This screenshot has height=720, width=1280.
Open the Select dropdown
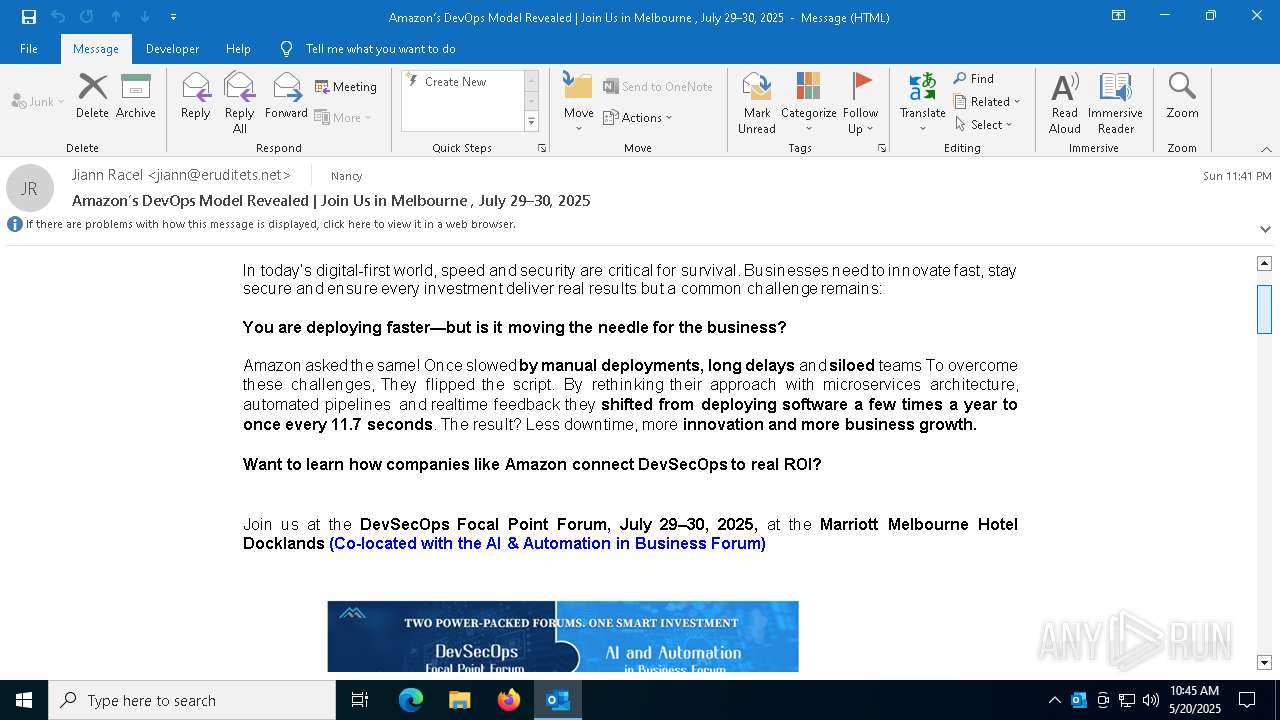pyautogui.click(x=984, y=125)
